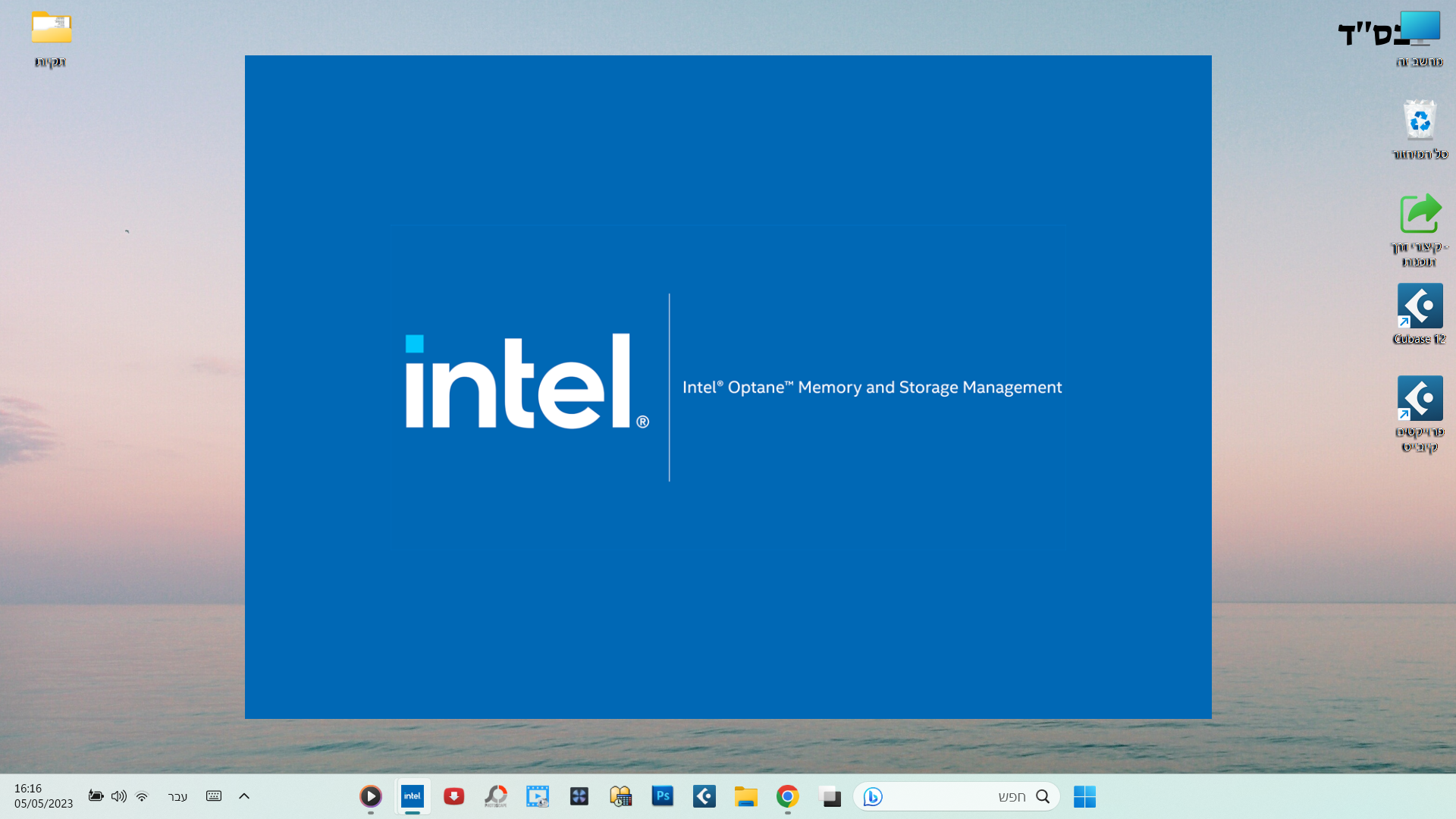The image size is (1456, 819).
Task: Open File Explorer from the taskbar
Action: tap(746, 796)
